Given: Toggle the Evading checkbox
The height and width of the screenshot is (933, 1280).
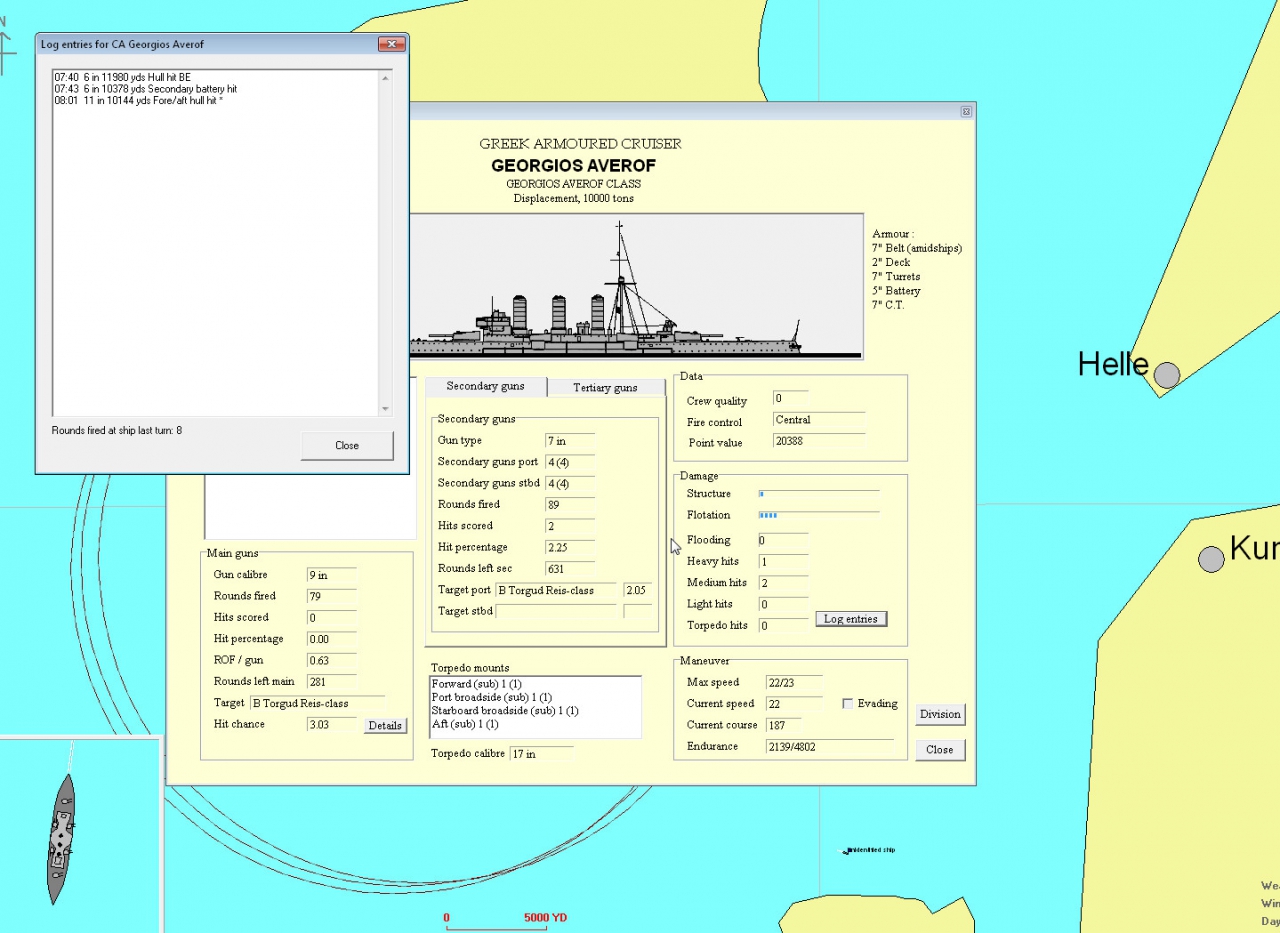Looking at the screenshot, I should (848, 704).
